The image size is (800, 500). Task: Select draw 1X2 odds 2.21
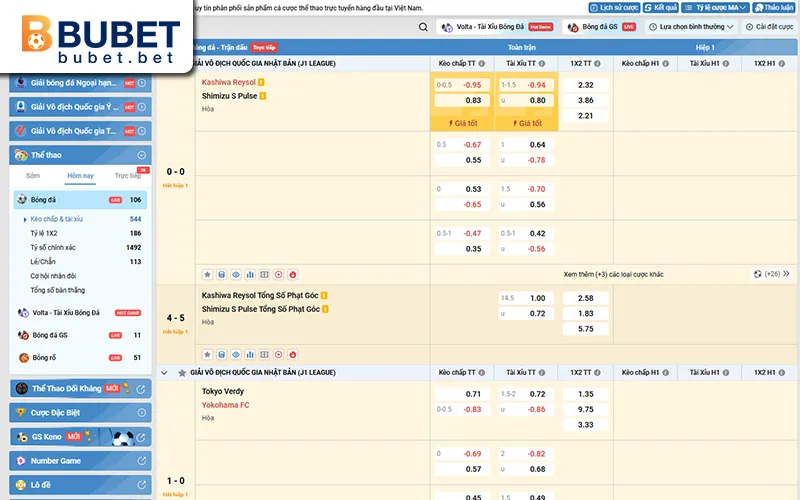click(x=586, y=116)
